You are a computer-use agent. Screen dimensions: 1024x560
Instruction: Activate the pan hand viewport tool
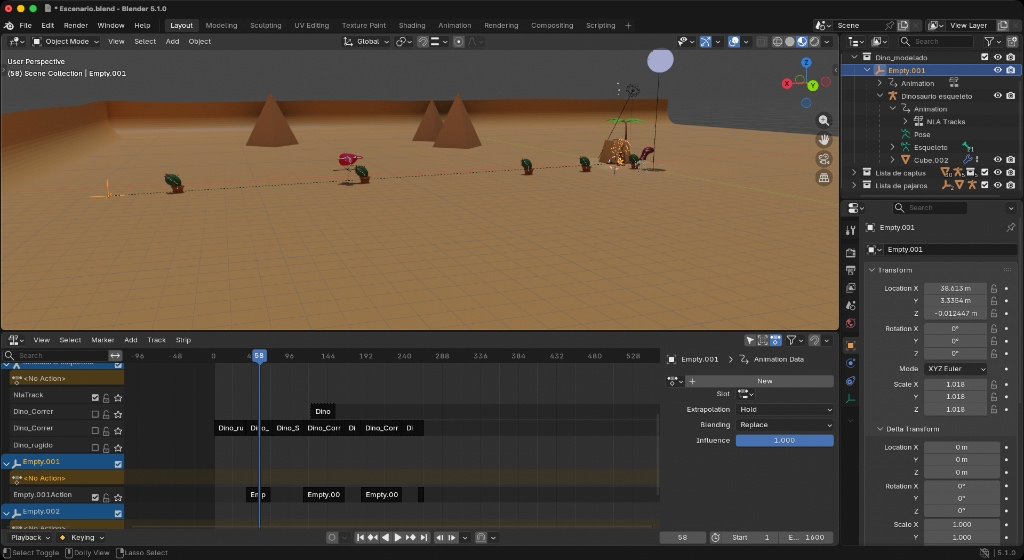pyautogui.click(x=824, y=139)
